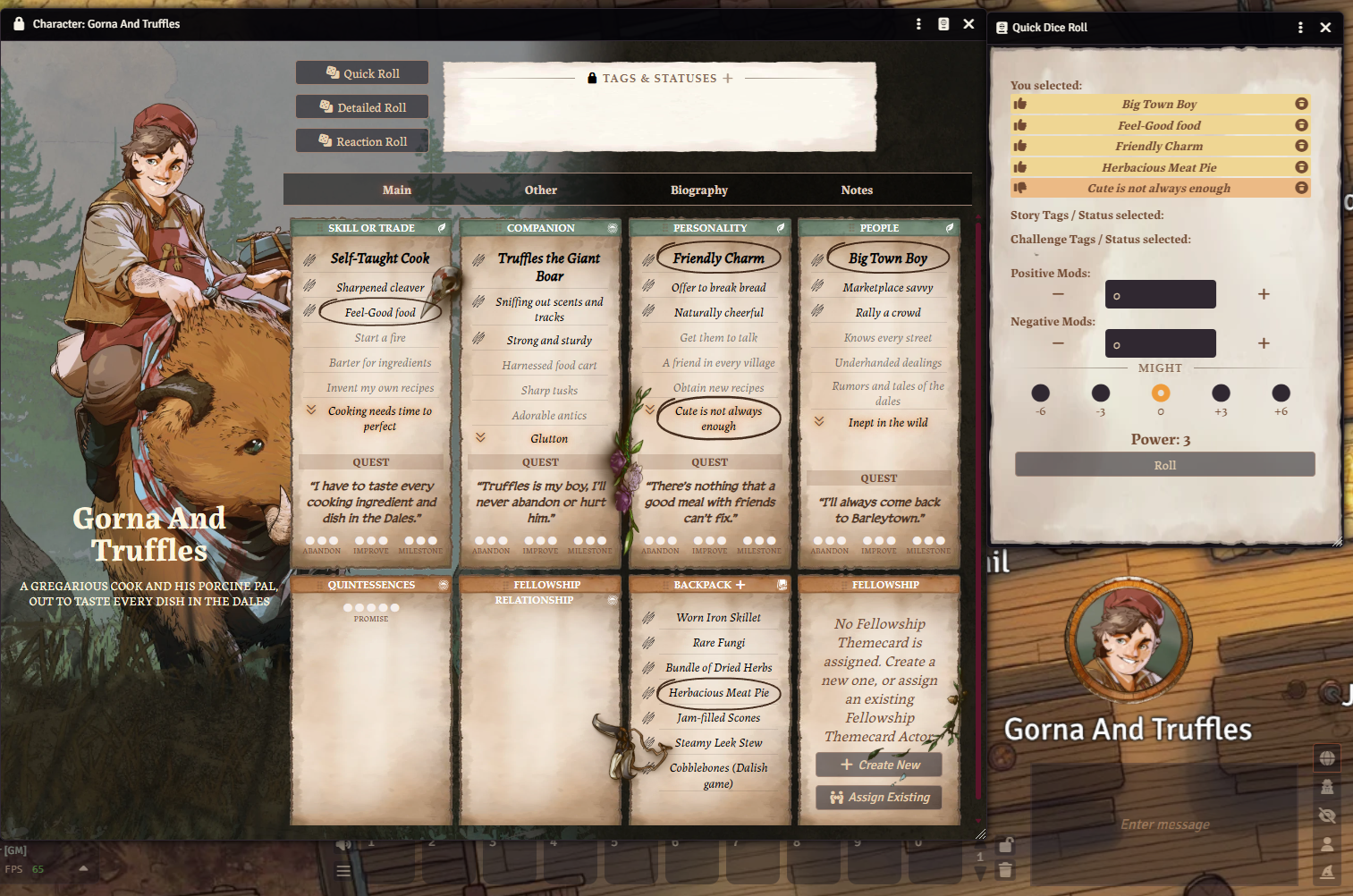The width and height of the screenshot is (1353, 896).
Task: Open the Biography tab
Action: (x=699, y=190)
